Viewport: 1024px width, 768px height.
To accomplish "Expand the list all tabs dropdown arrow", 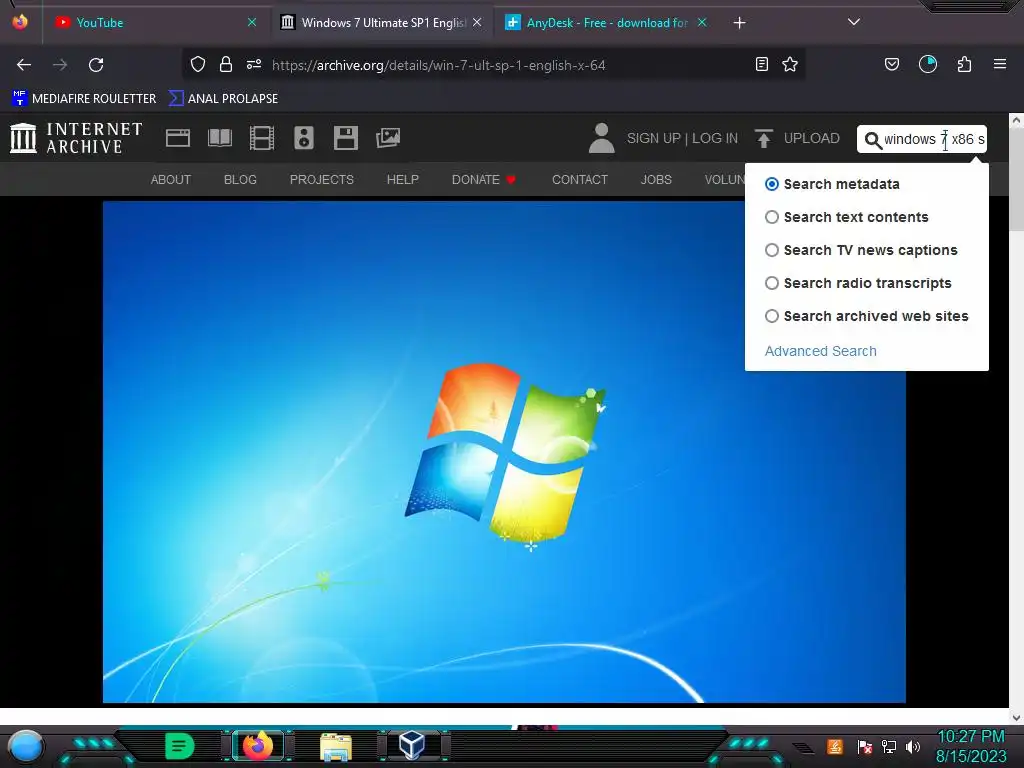I will [x=854, y=22].
